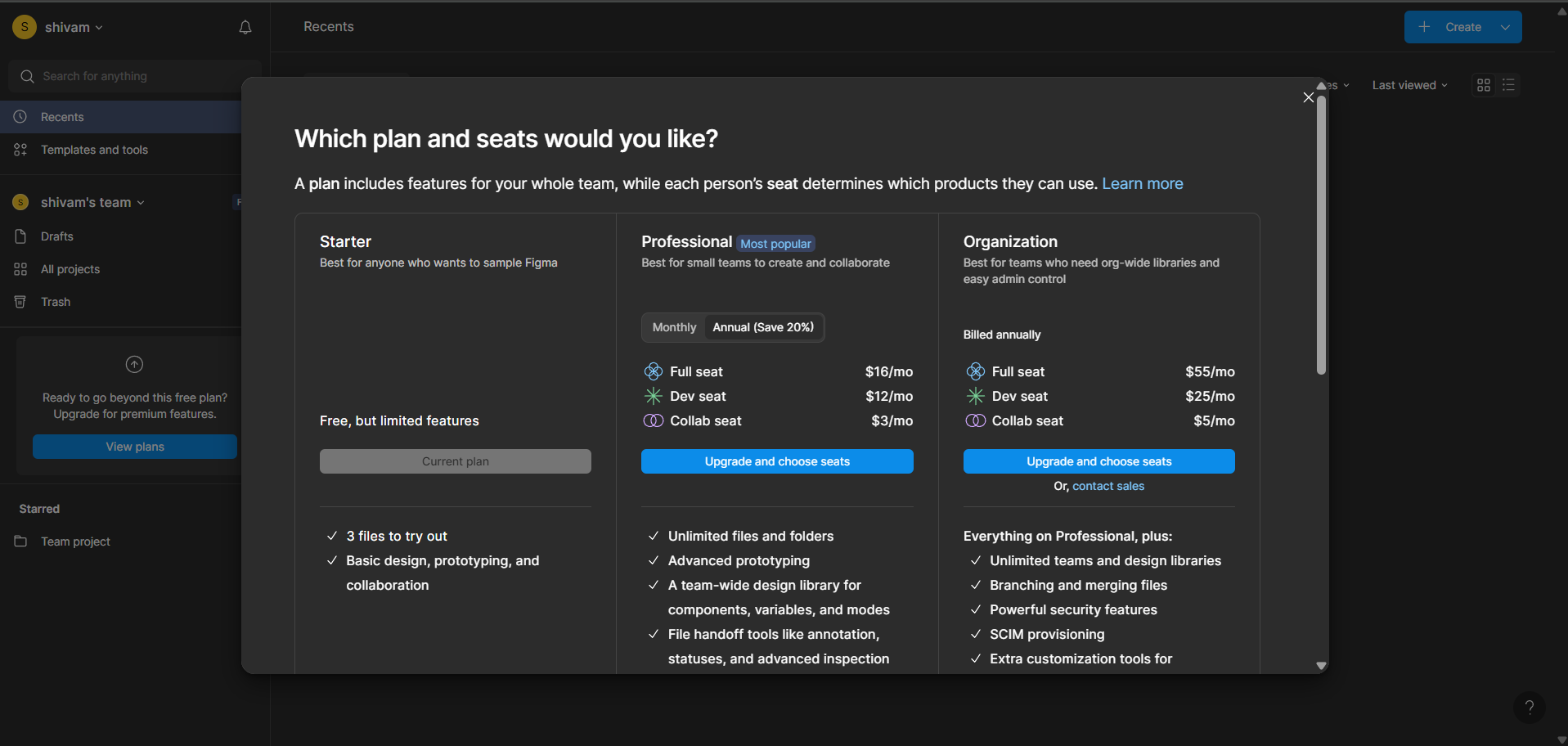Click the Organization Full seat $55/mo price
1568x746 pixels.
(x=1210, y=371)
